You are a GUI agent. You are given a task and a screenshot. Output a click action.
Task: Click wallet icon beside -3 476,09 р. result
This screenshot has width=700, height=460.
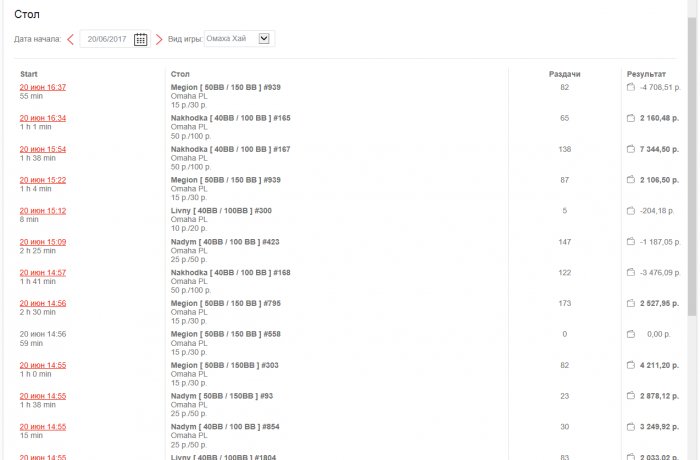click(x=630, y=272)
